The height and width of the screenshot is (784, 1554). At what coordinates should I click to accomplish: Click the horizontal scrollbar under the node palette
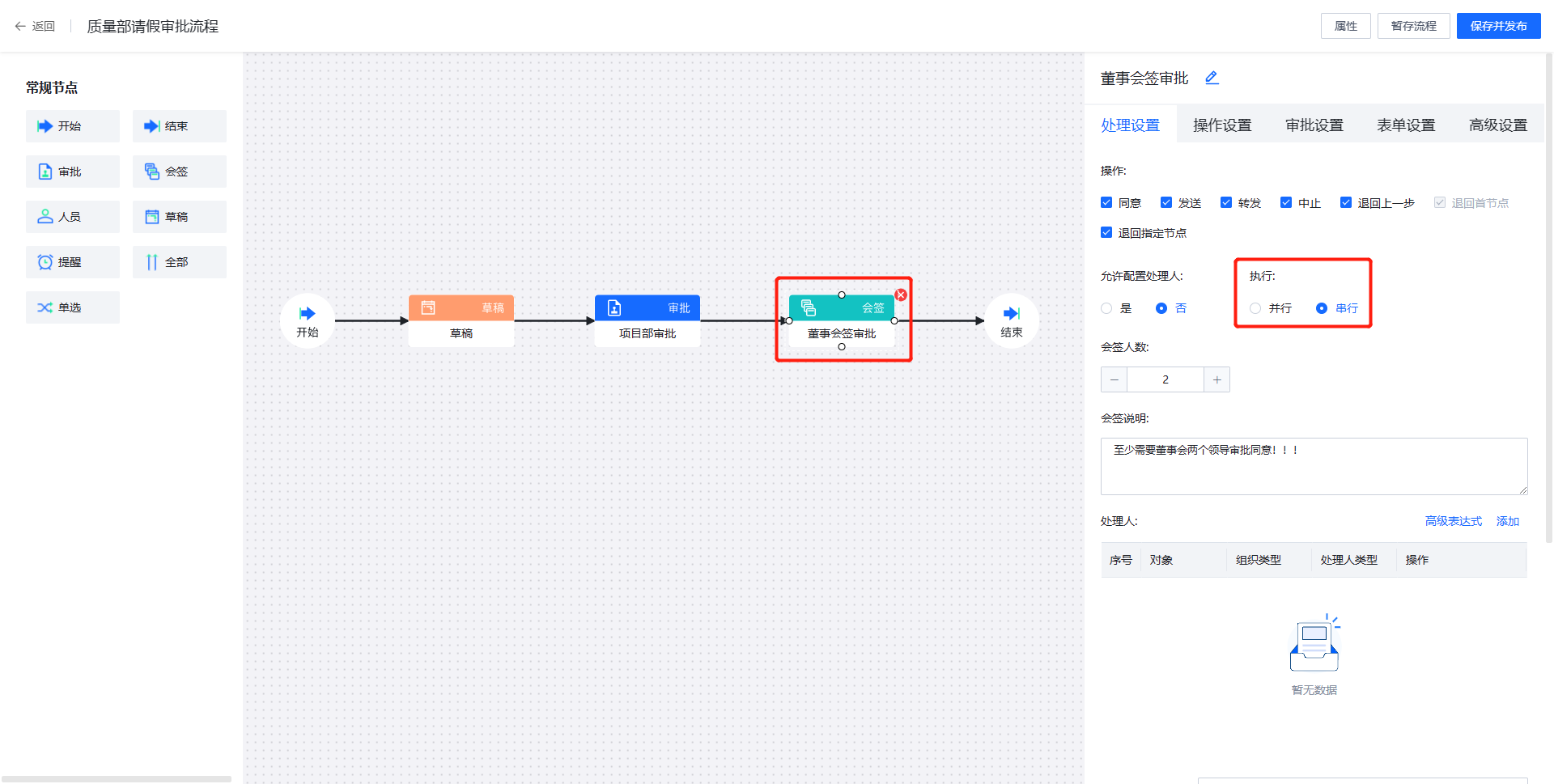[117, 779]
